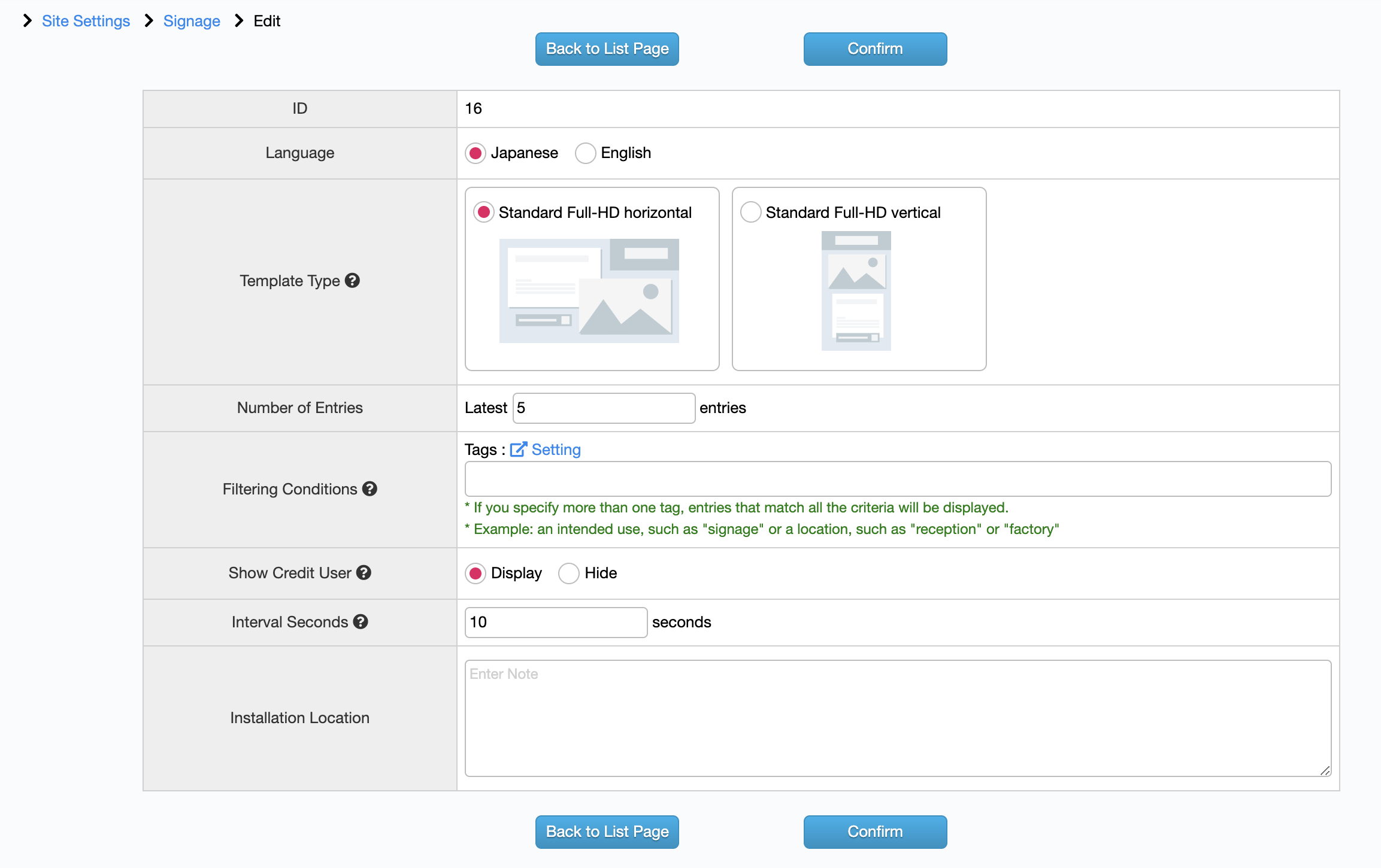This screenshot has height=868, width=1381.
Task: Click the Filtering Conditions help icon
Action: (370, 489)
